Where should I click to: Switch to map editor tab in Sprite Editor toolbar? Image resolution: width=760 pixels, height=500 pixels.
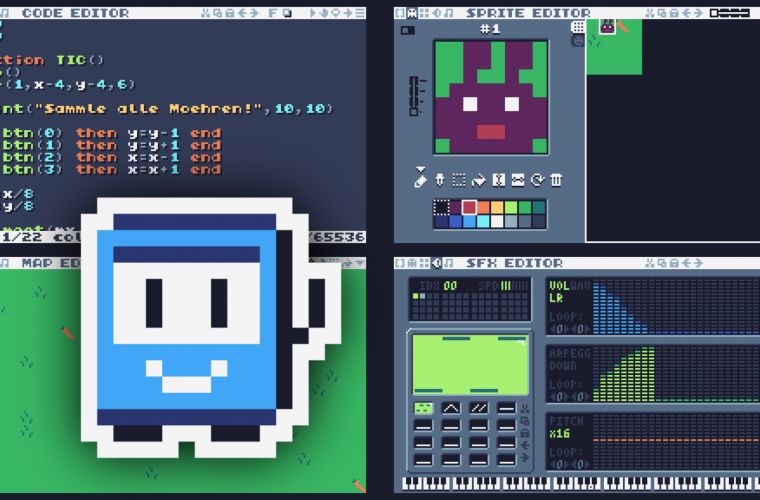click(424, 13)
